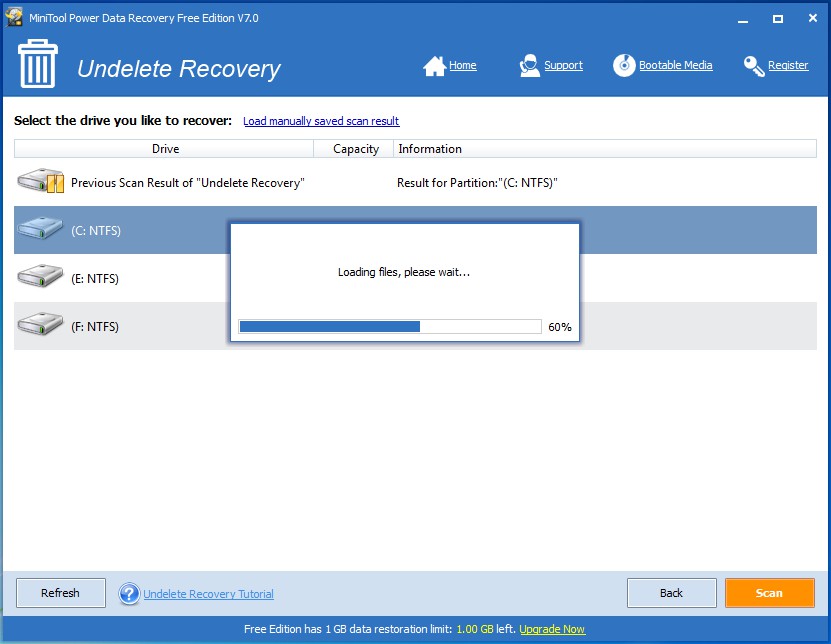Screen dimensions: 831x644
Task: Click the 60% progress value
Action: 560,327
